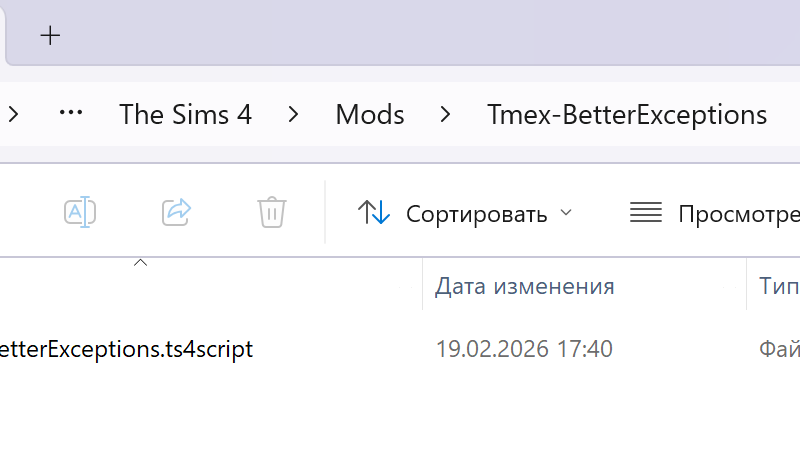Click the Delete trash can icon
Screen dimensions: 800x450
point(272,212)
